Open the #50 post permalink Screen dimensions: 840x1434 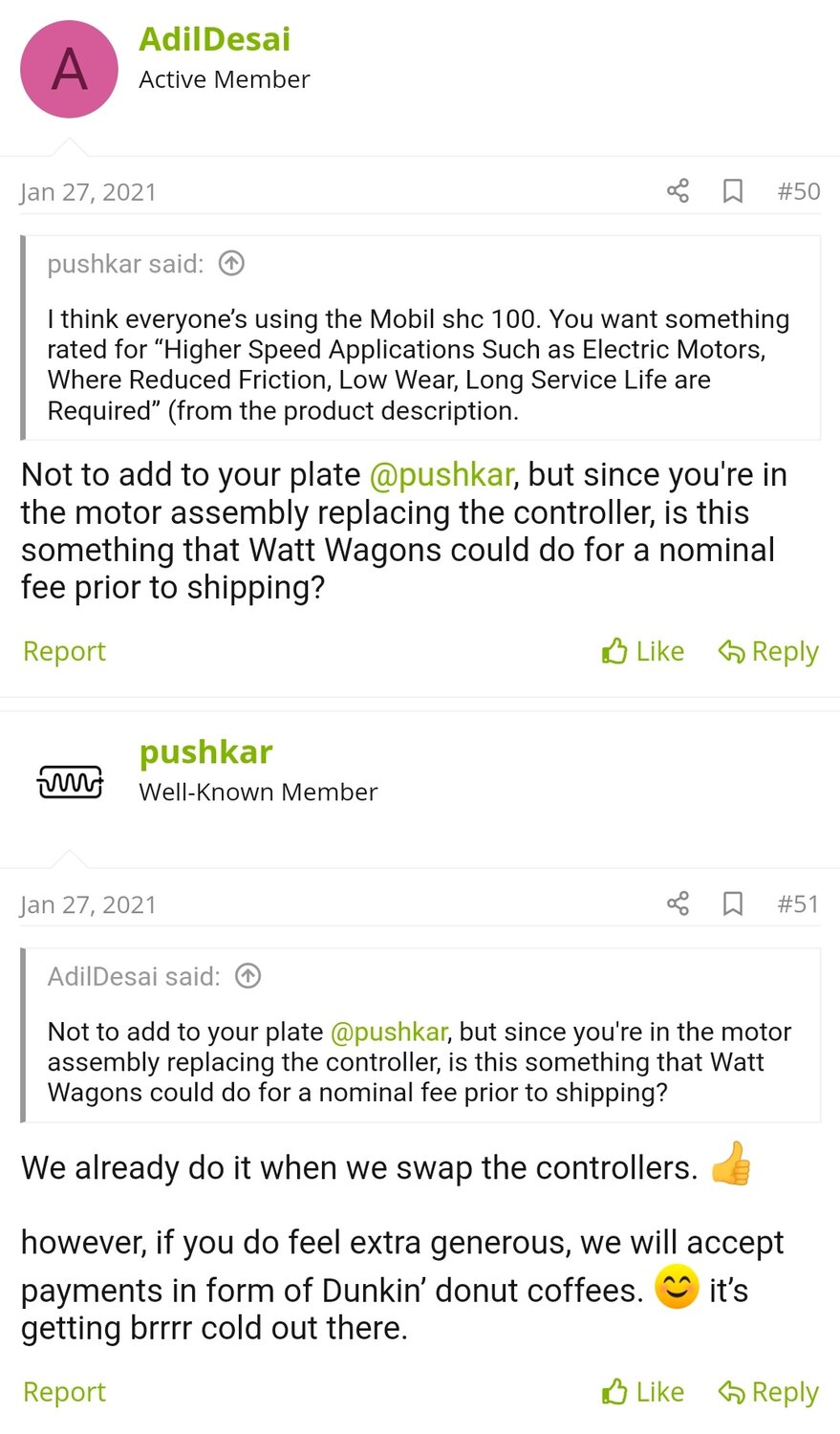[798, 191]
